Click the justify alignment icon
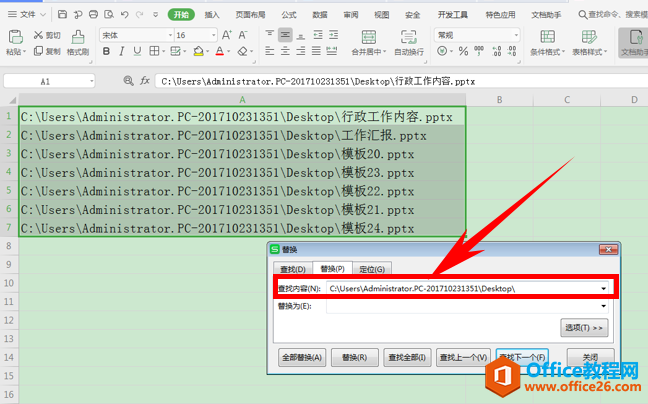Viewport: 648px width, 404px height. point(316,51)
